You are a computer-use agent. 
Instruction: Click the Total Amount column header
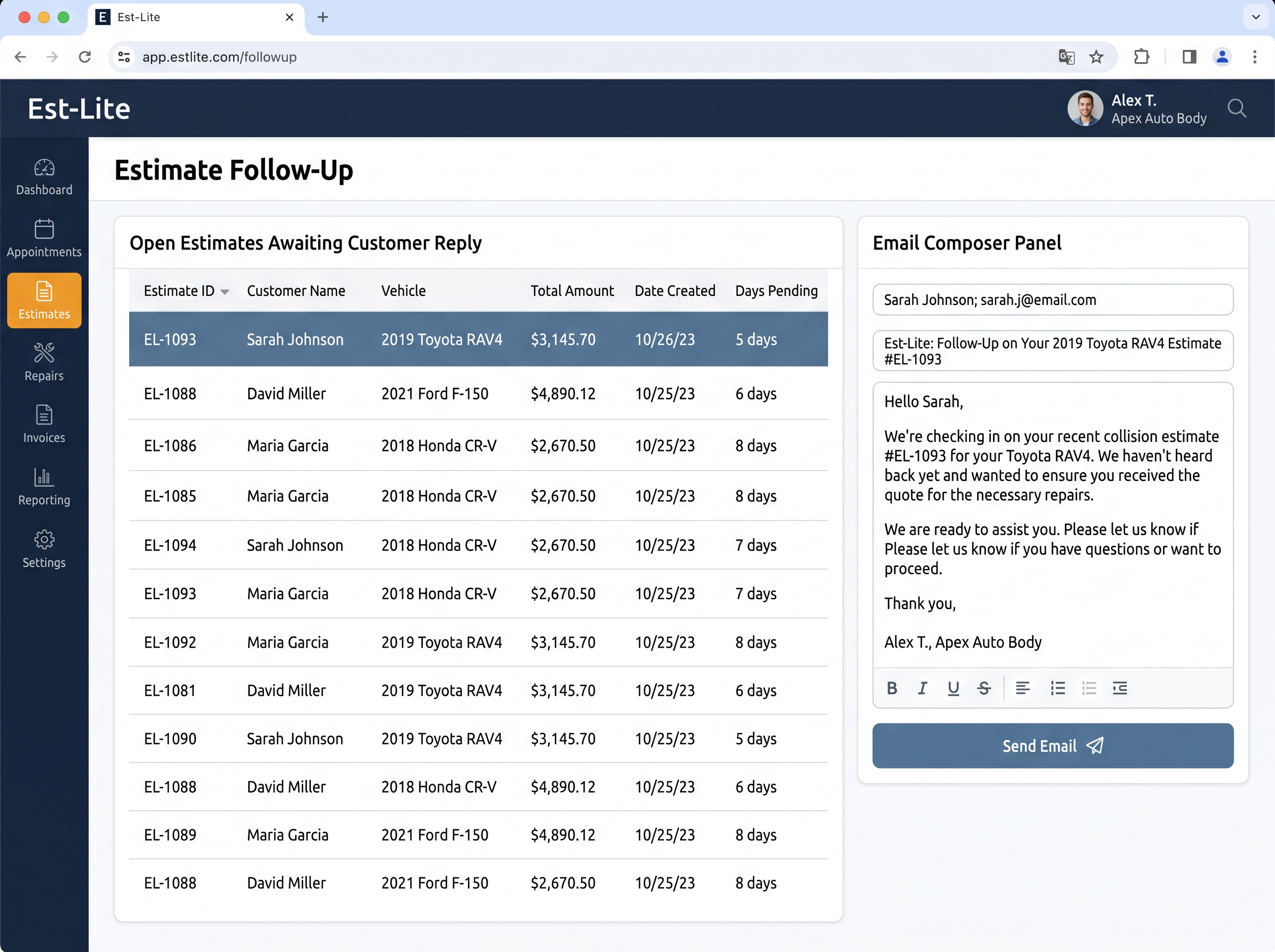572,291
